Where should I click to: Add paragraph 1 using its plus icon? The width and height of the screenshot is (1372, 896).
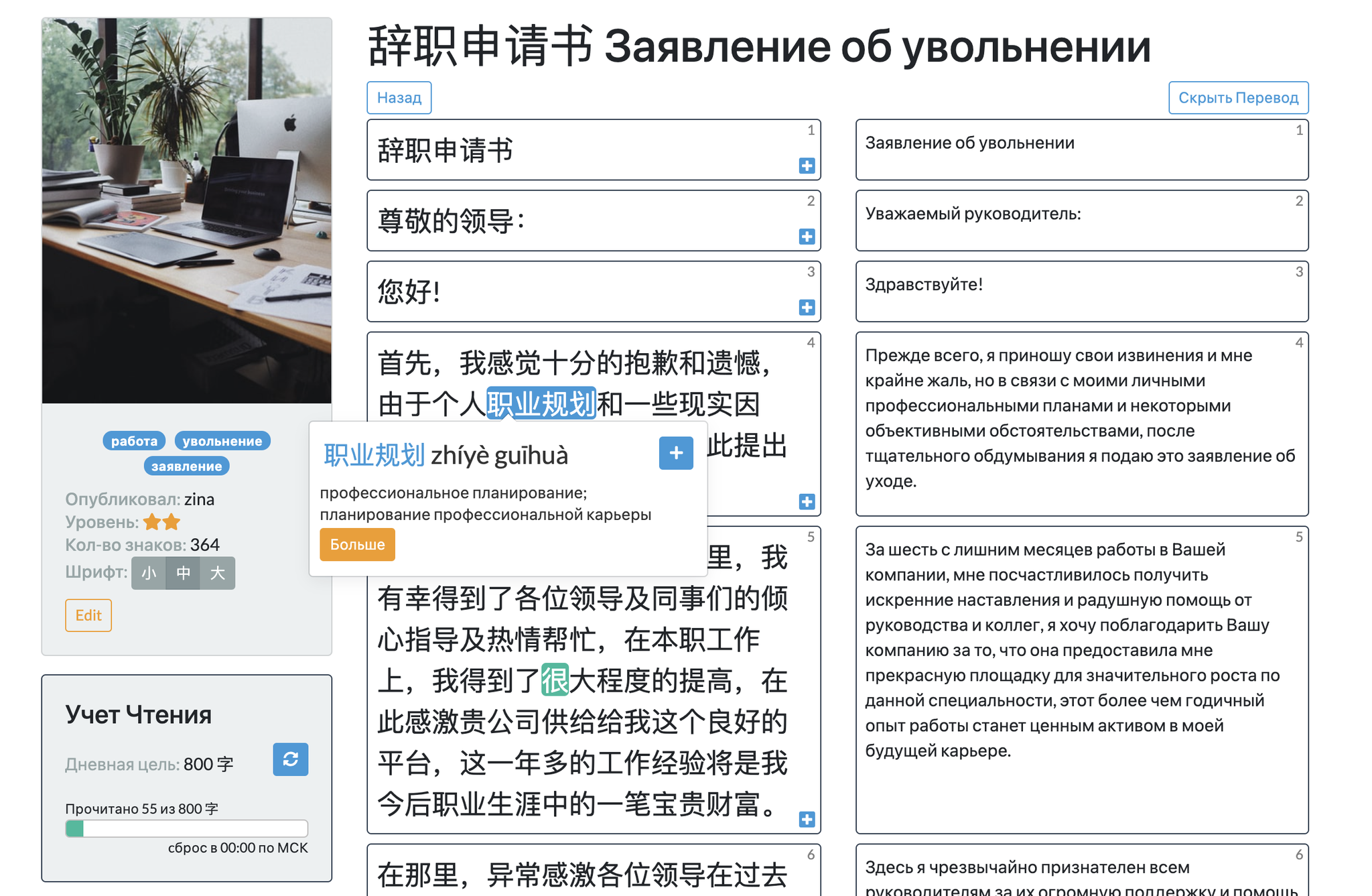(x=807, y=166)
